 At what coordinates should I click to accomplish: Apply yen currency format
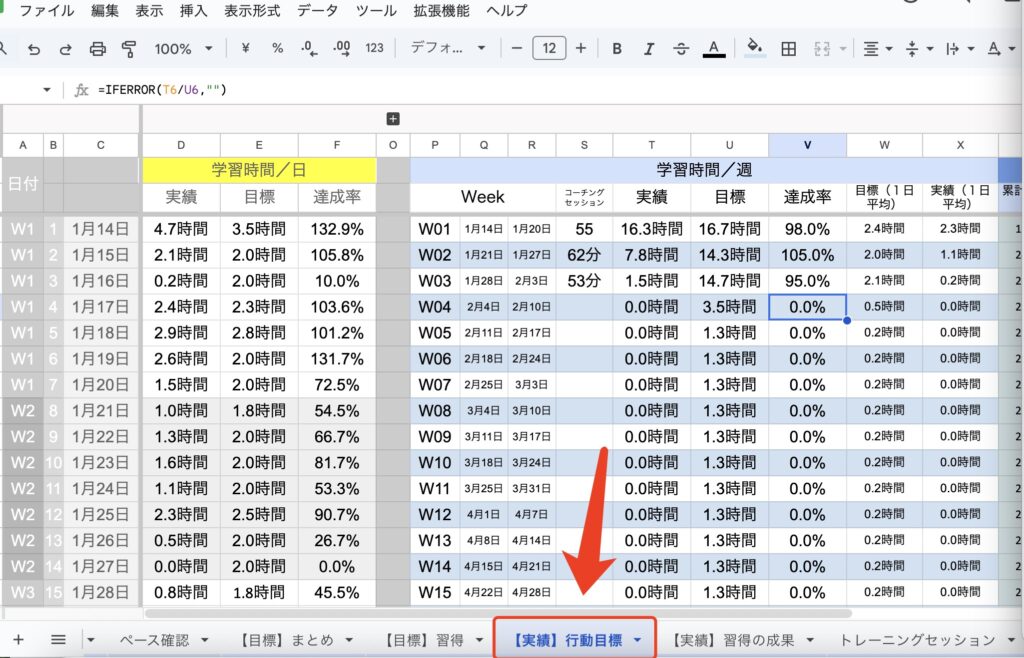[x=245, y=49]
